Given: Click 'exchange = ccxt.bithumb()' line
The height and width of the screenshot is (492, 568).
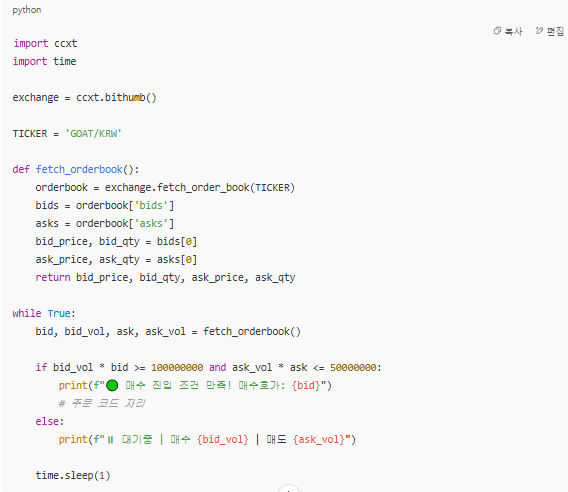Looking at the screenshot, I should pyautogui.click(x=84, y=97).
